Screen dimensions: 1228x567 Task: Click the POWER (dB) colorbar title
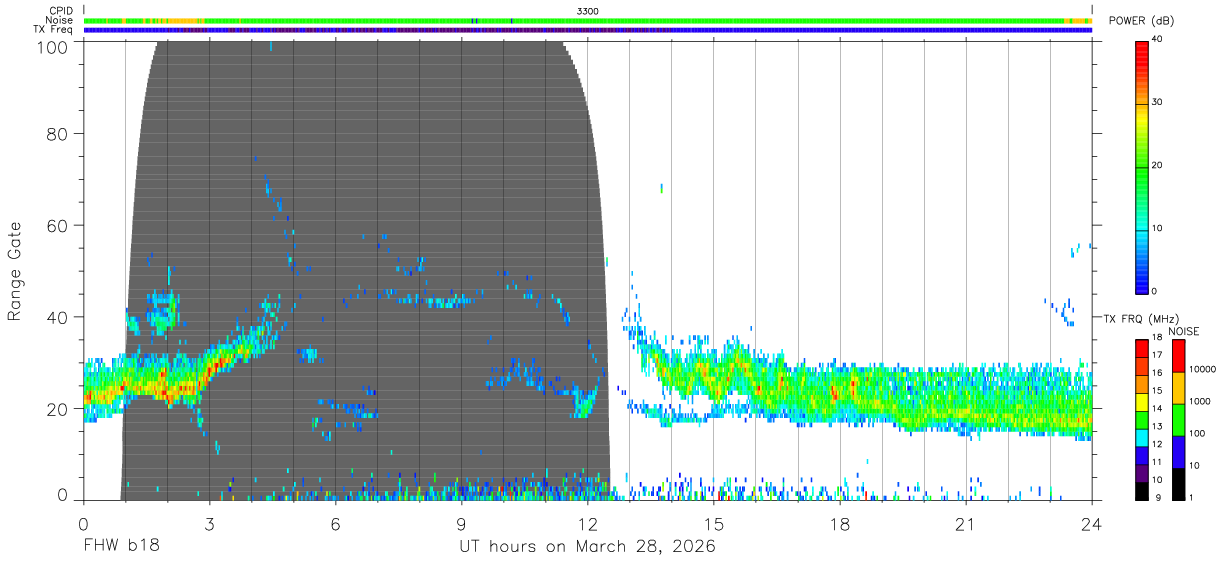(1141, 21)
